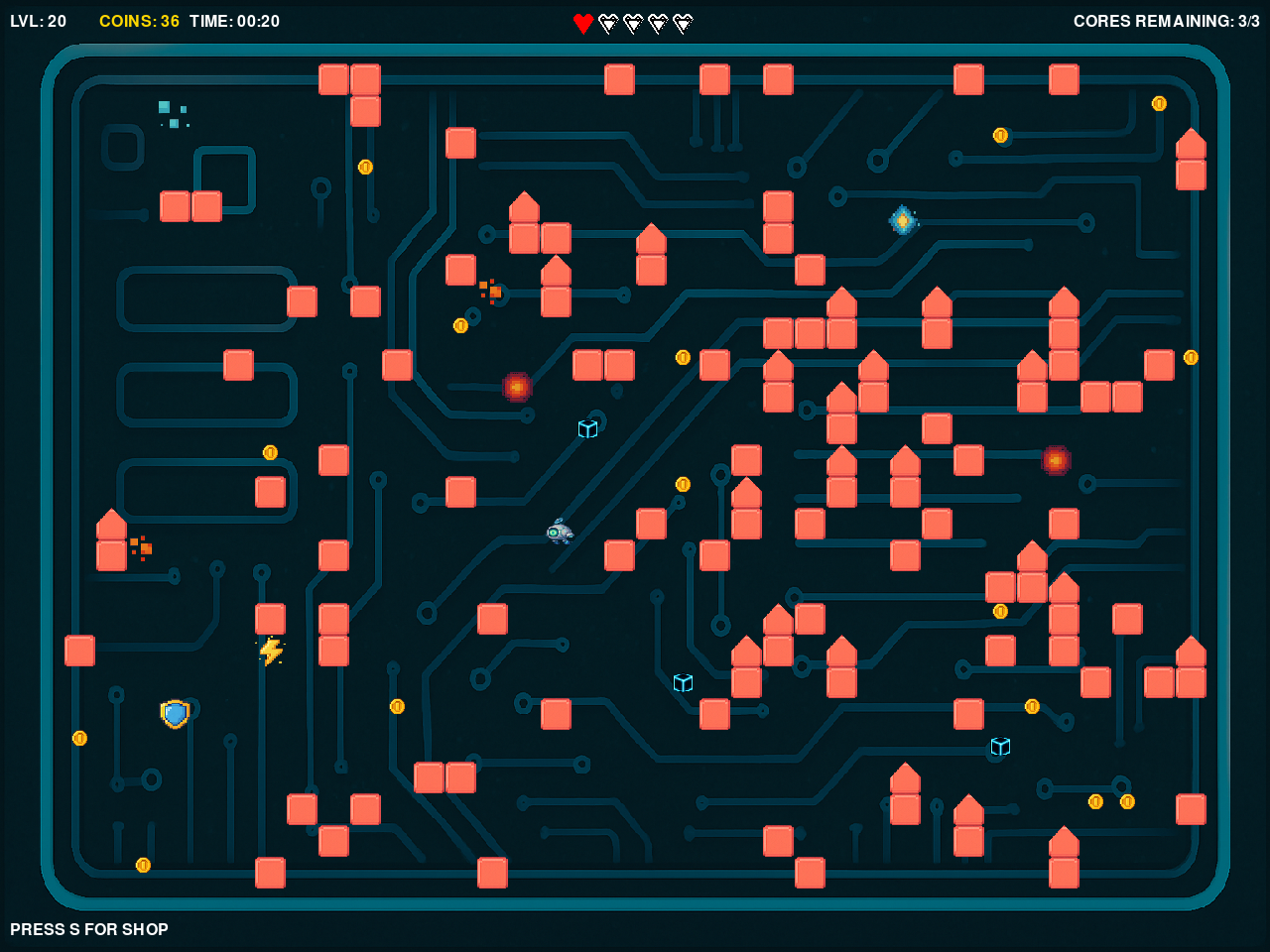Click the cyan cube at bottom right
This screenshot has height=952, width=1270.
tap(1000, 746)
